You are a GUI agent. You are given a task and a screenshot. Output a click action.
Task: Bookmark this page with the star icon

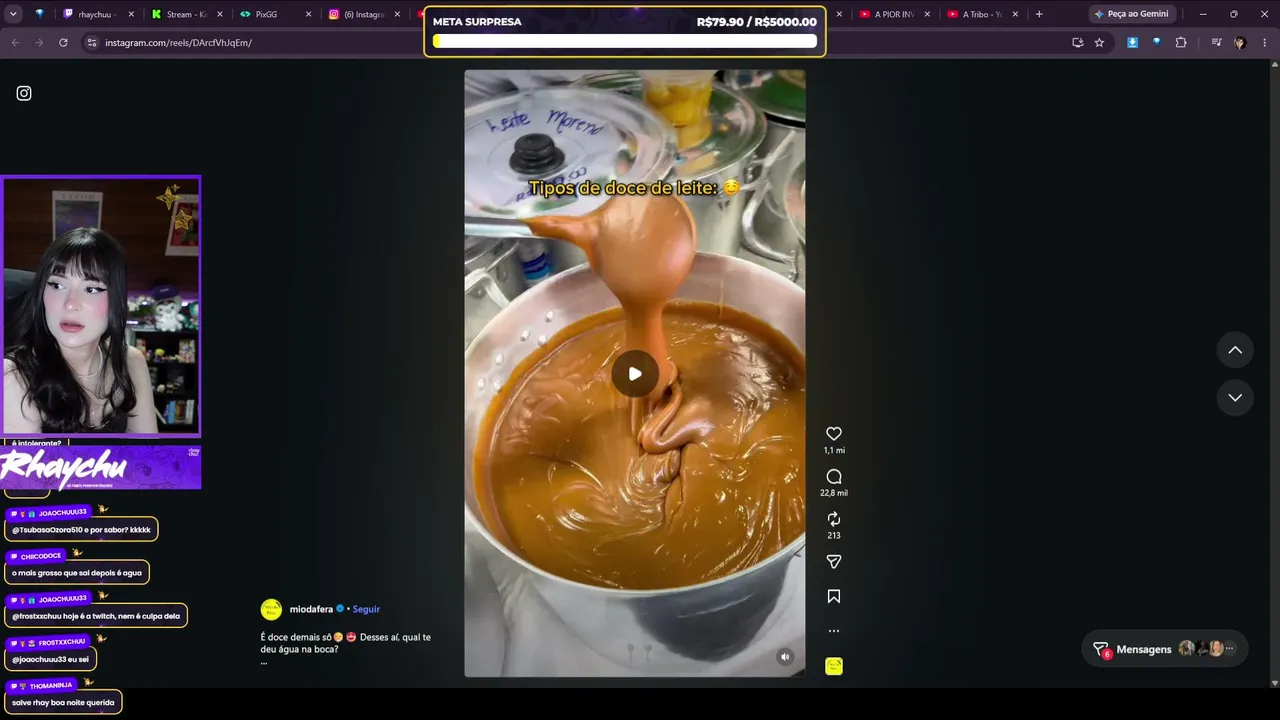tap(1099, 43)
